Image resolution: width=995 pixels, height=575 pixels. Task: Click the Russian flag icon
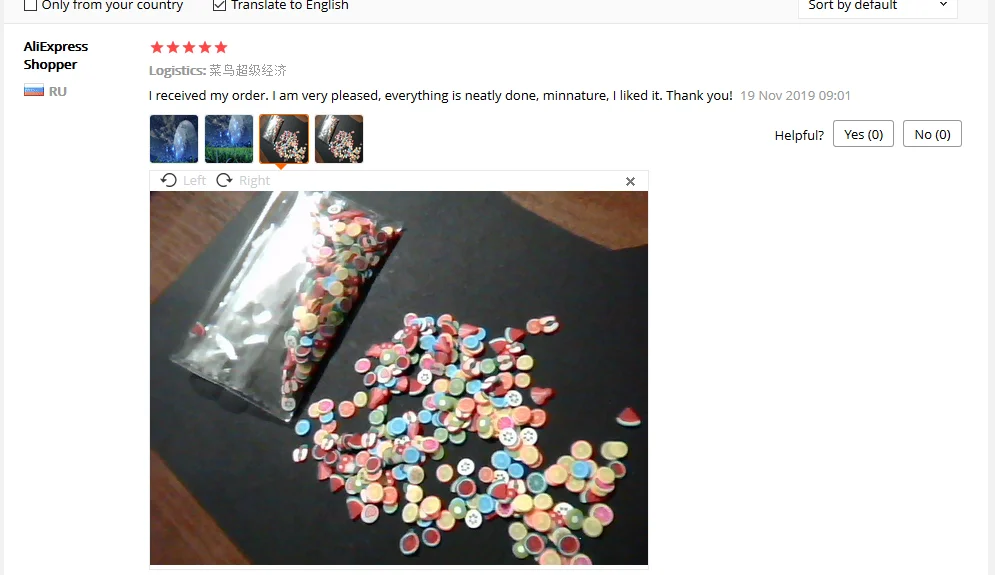click(x=34, y=91)
